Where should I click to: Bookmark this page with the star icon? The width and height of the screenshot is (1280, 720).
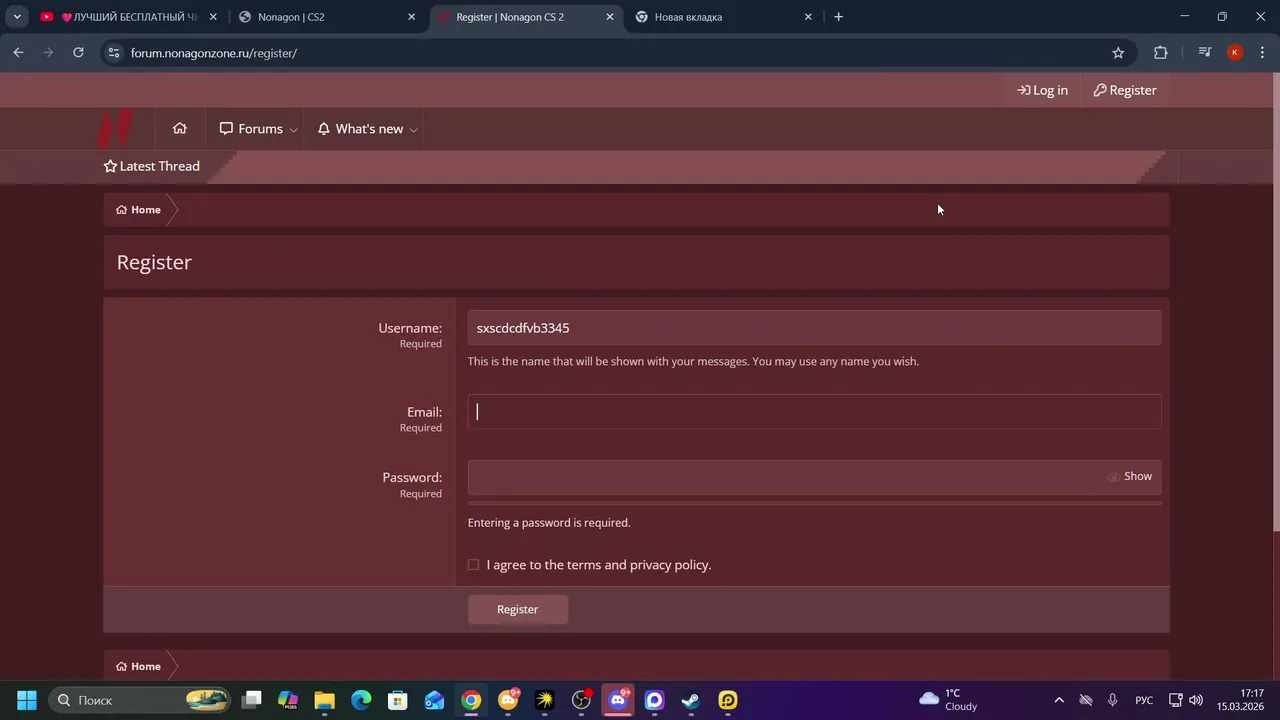pos(1118,53)
